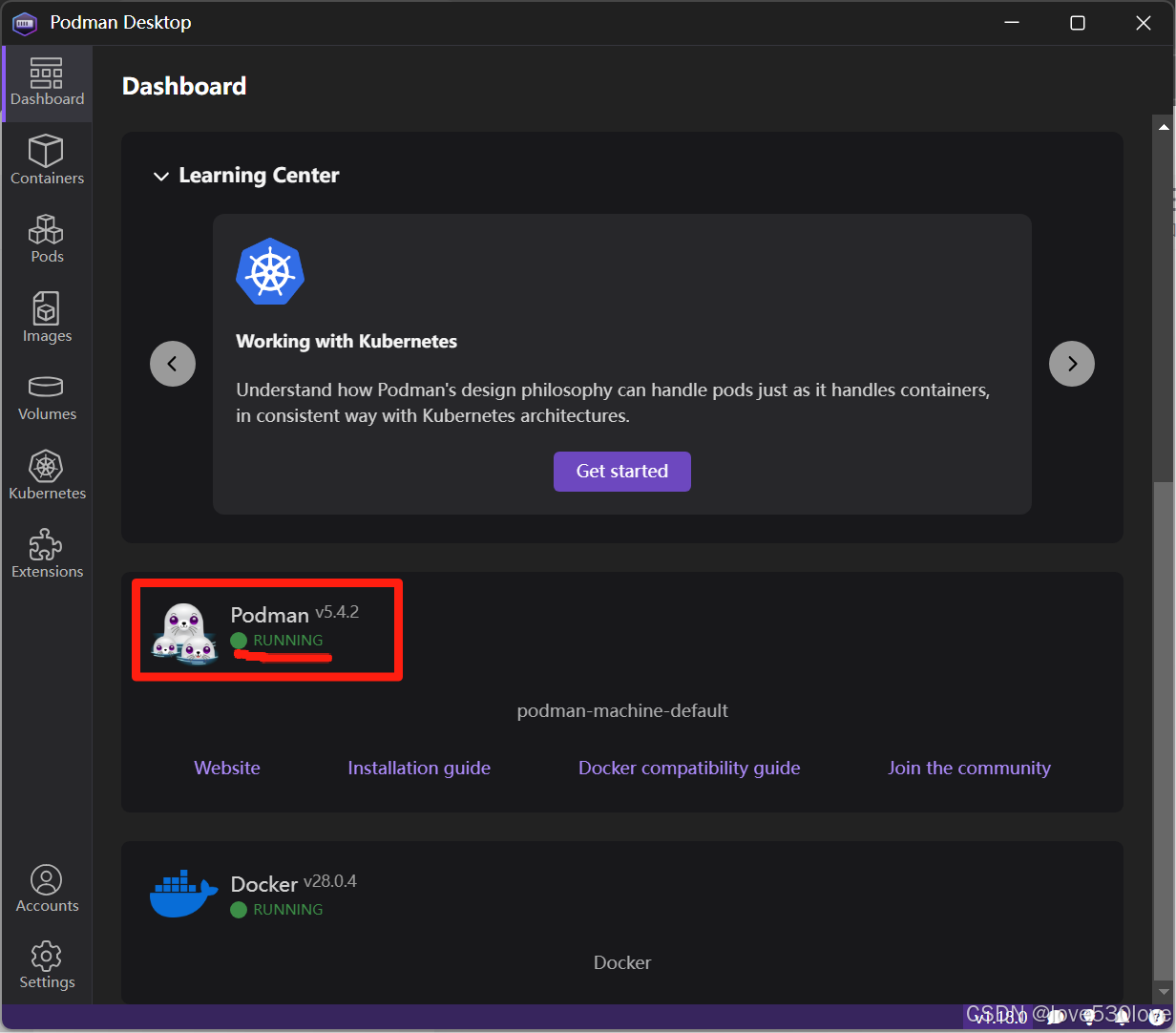Screen dimensions: 1176x1033
Task: Click the help question mark in status bar
Action: tap(1156, 1018)
